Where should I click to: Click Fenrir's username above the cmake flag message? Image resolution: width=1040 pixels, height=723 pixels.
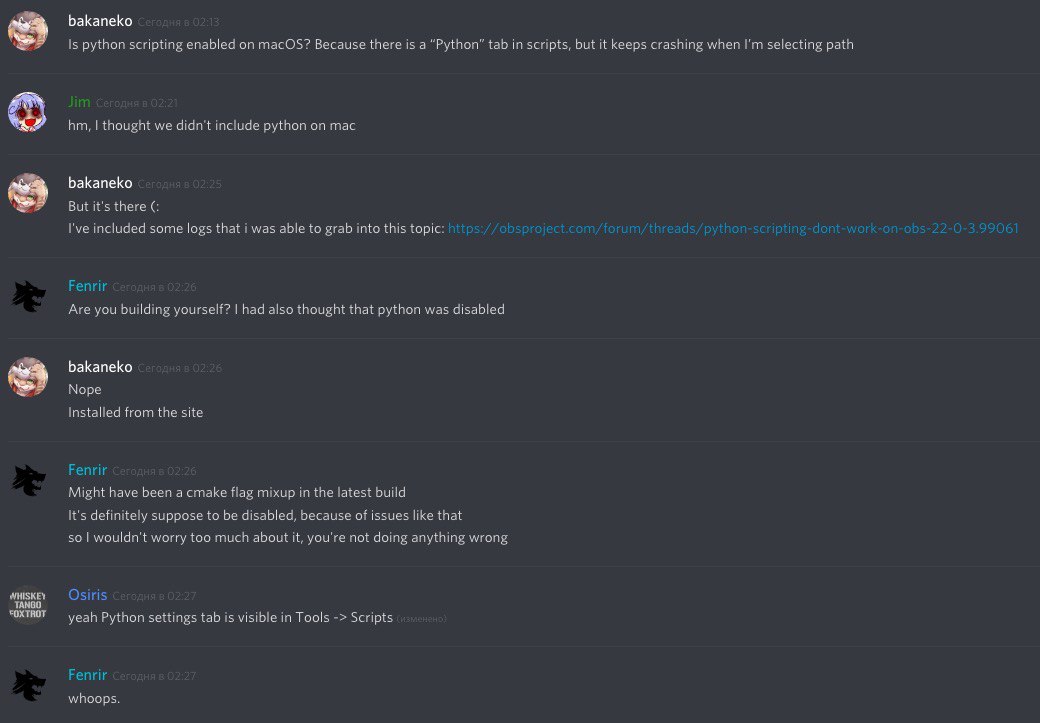[x=87, y=470]
